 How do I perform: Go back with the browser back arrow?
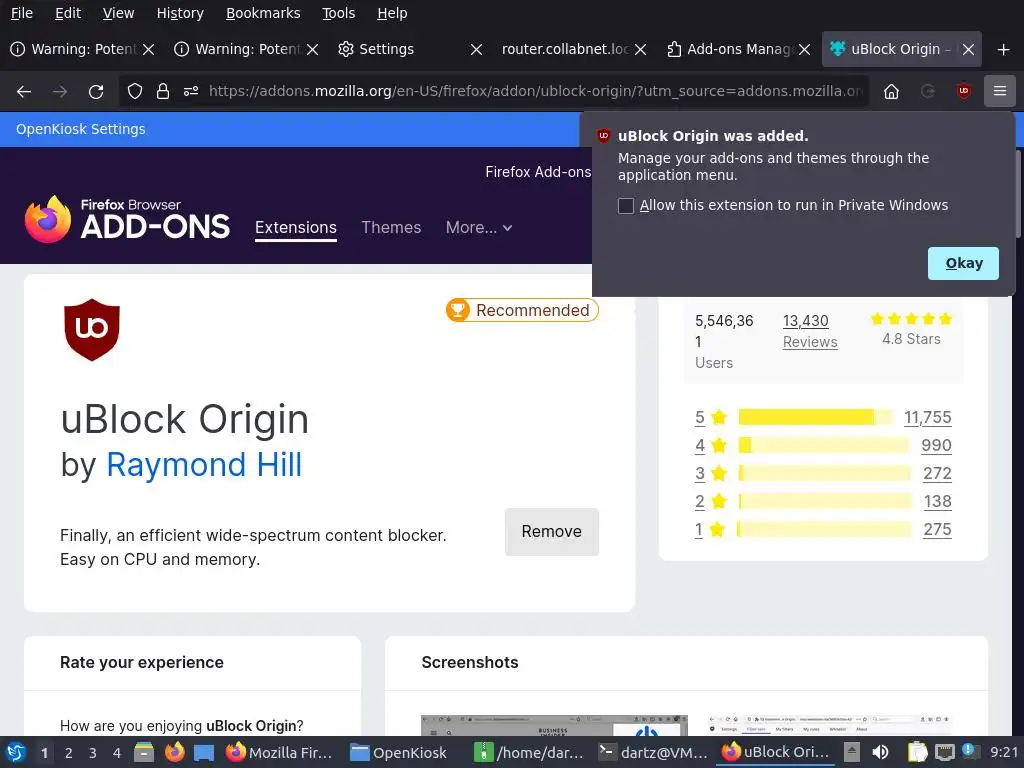(24, 91)
